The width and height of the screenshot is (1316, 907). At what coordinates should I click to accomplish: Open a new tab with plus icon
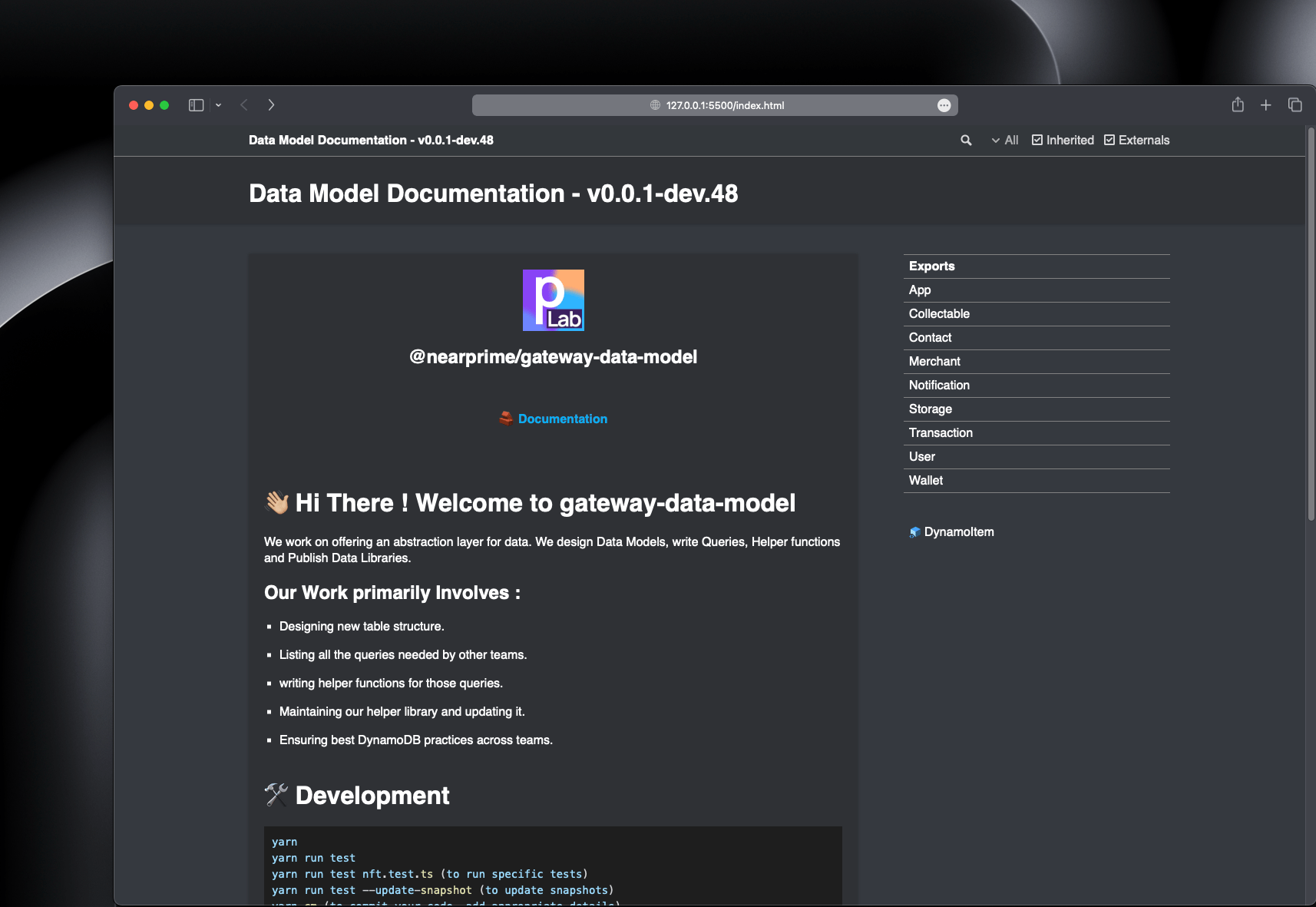(x=1266, y=105)
